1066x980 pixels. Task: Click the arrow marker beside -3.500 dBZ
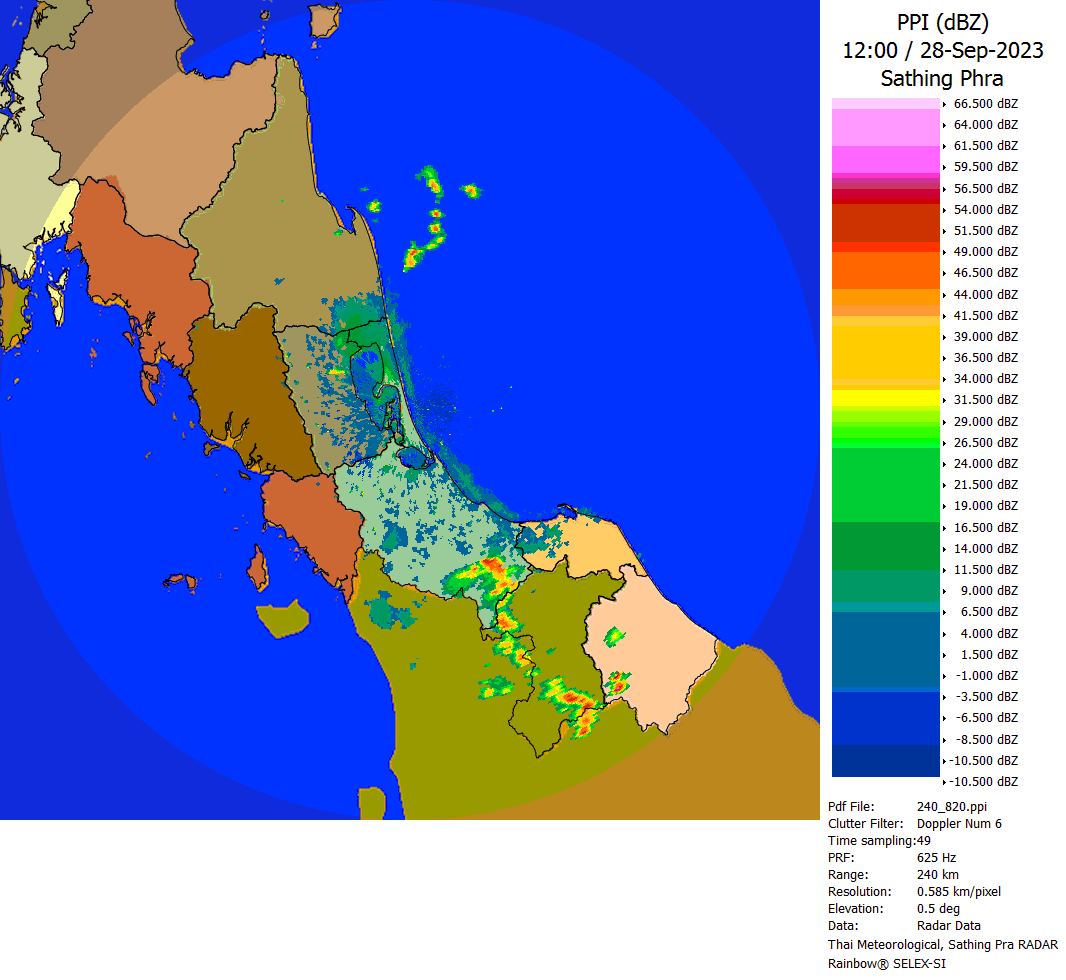pyautogui.click(x=945, y=697)
